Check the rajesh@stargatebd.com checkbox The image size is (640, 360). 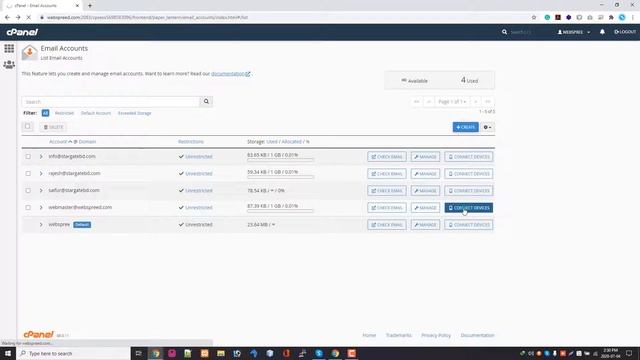point(28,173)
